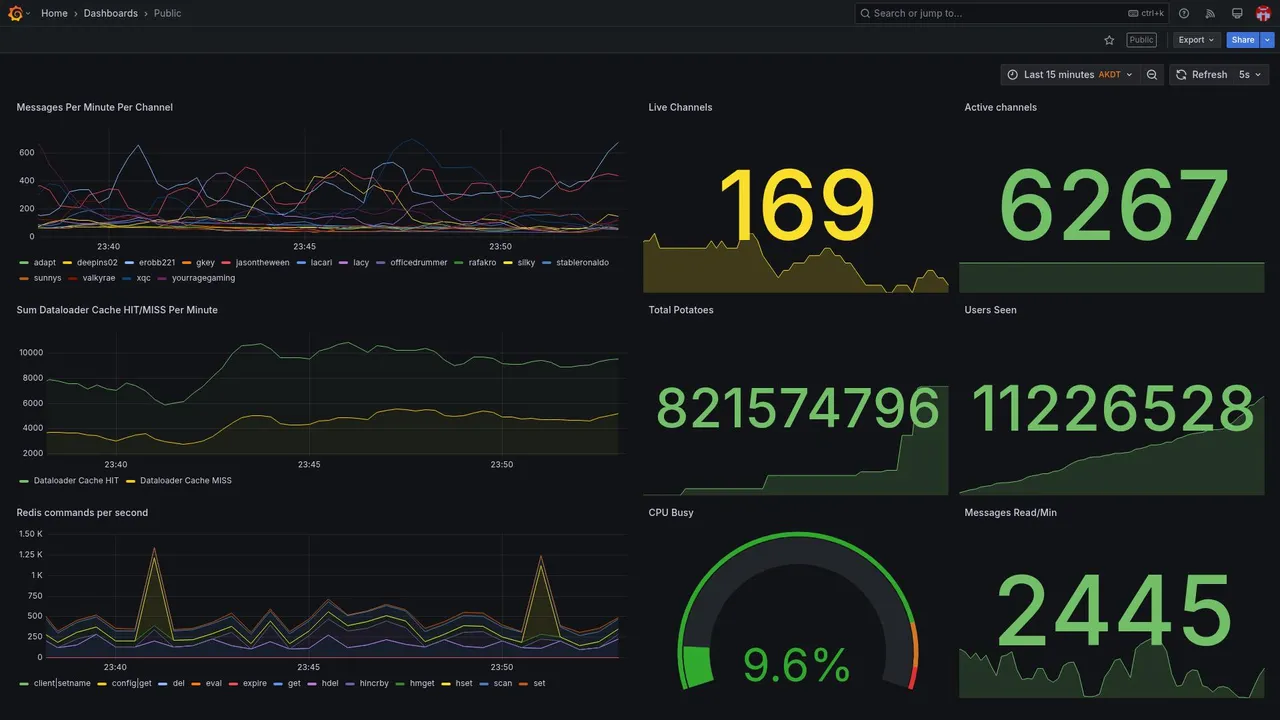Open the 5s refresh interval dropdown
The width and height of the screenshot is (1280, 720).
[x=1250, y=75]
